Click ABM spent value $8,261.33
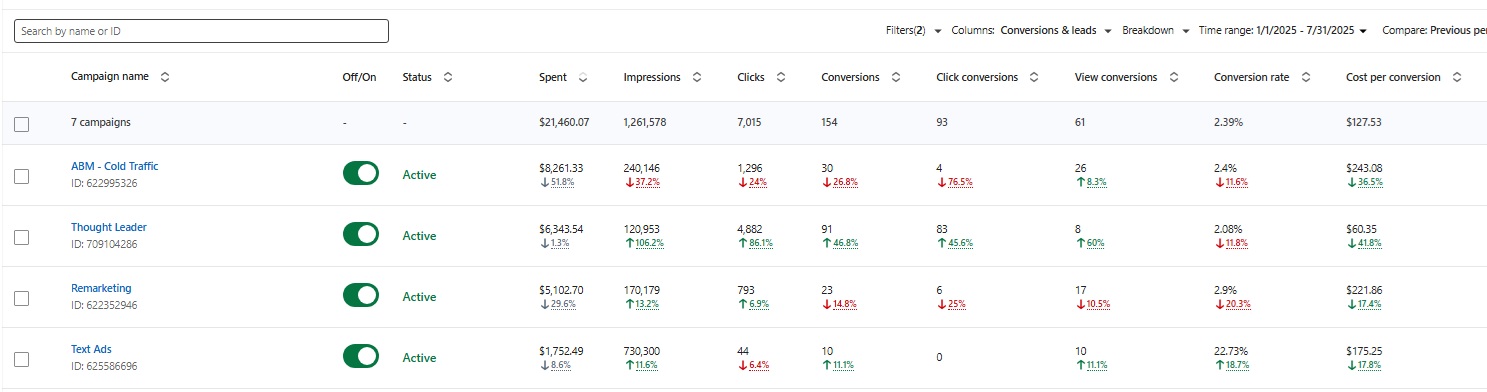This screenshot has height=392, width=1487. [x=561, y=168]
